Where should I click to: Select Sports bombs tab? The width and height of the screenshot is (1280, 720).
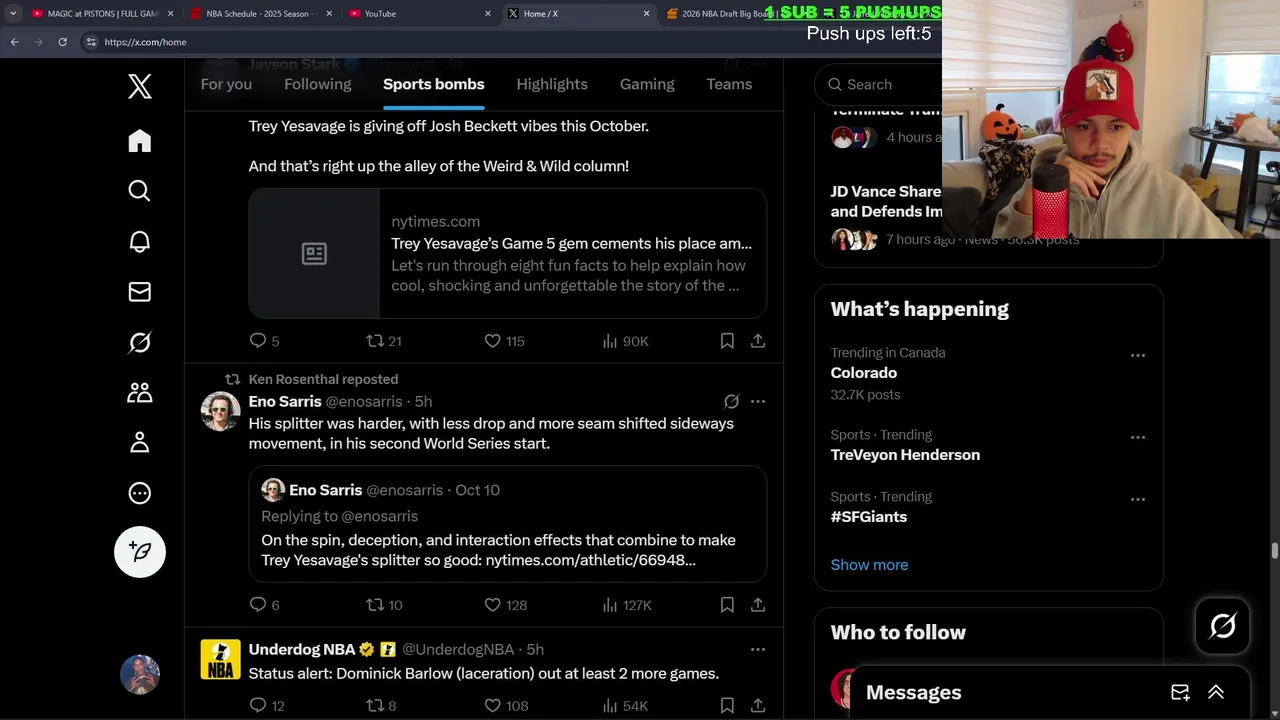tap(434, 84)
